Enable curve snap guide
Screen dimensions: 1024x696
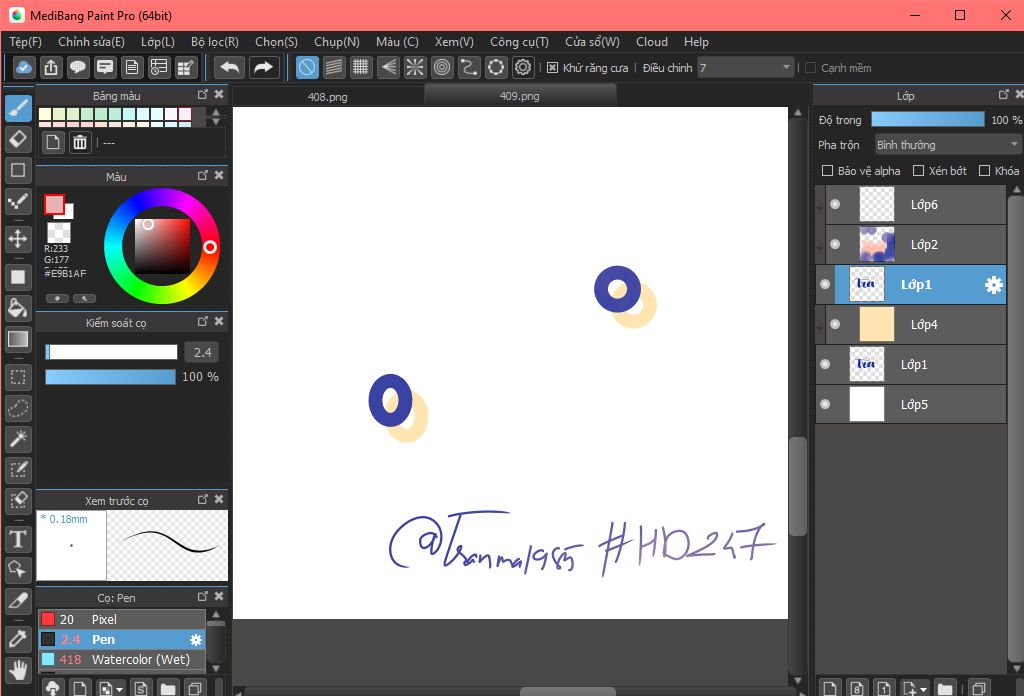point(469,67)
